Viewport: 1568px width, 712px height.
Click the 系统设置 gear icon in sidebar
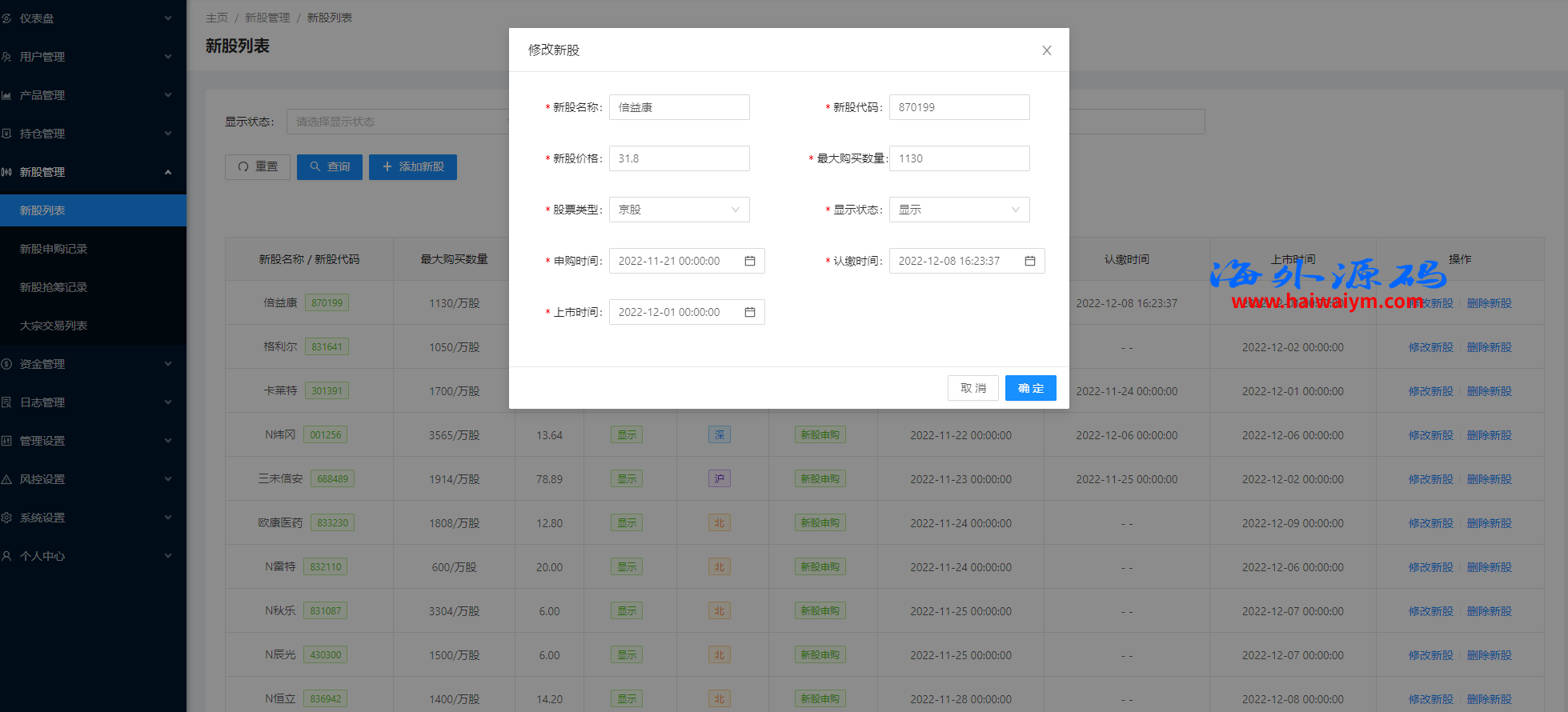click(x=6, y=518)
